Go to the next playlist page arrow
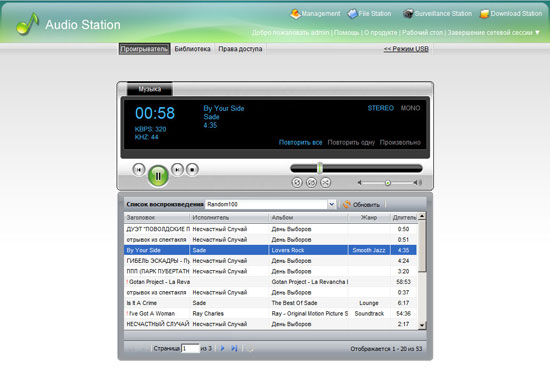Screen dimensions: 550x372 click(222, 348)
